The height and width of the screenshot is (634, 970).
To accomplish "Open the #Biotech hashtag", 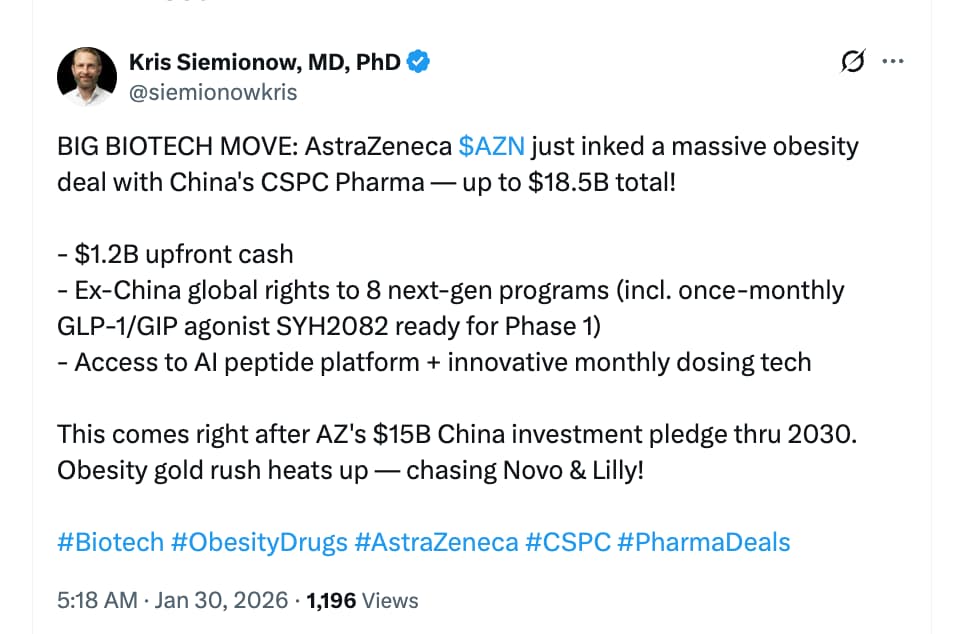I will 110,542.
